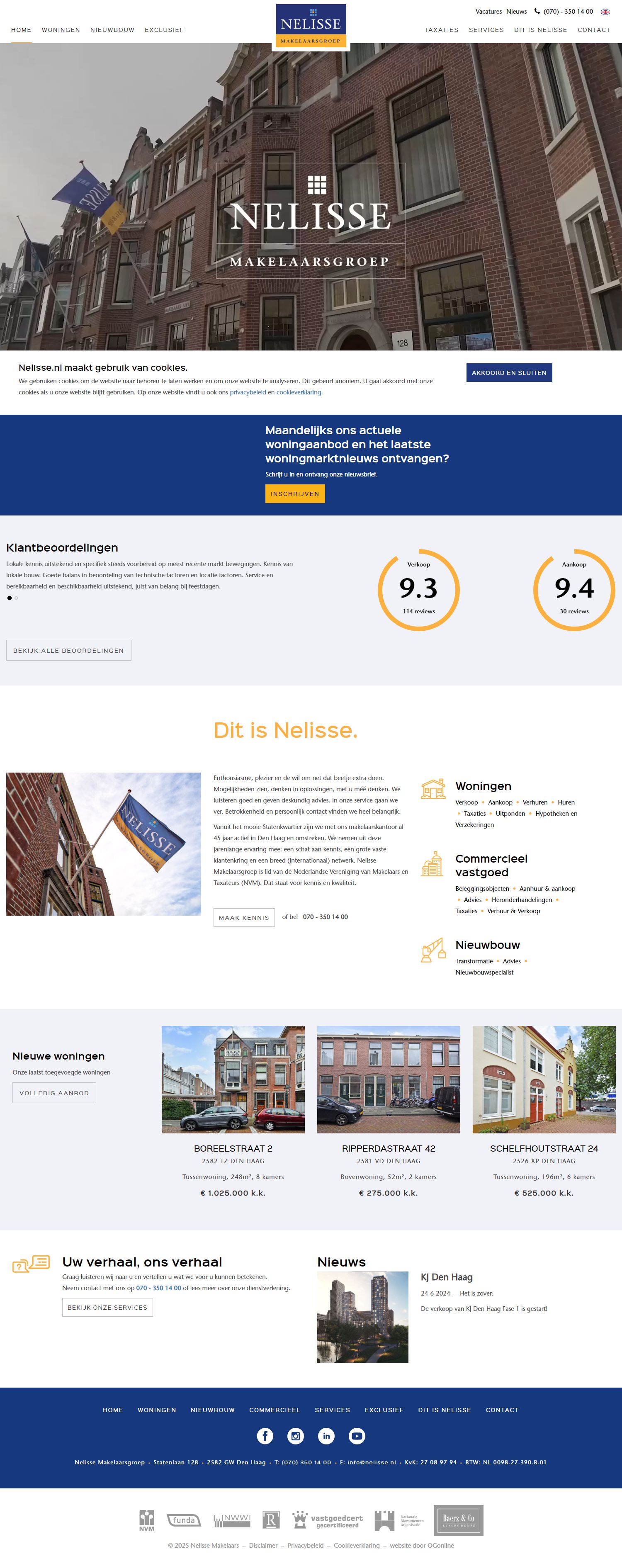
Task: Click the Privacybeleid link in footer
Action: pyautogui.click(x=306, y=1546)
